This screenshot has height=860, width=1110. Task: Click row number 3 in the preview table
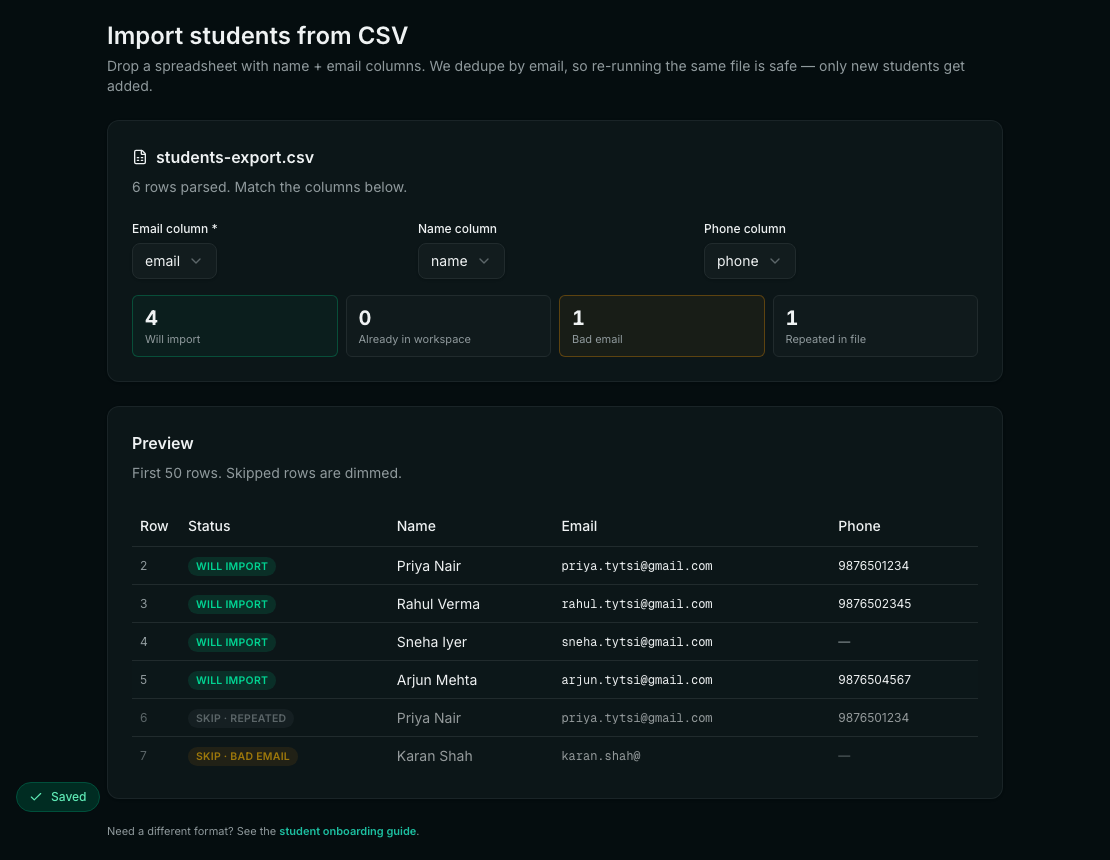click(144, 604)
